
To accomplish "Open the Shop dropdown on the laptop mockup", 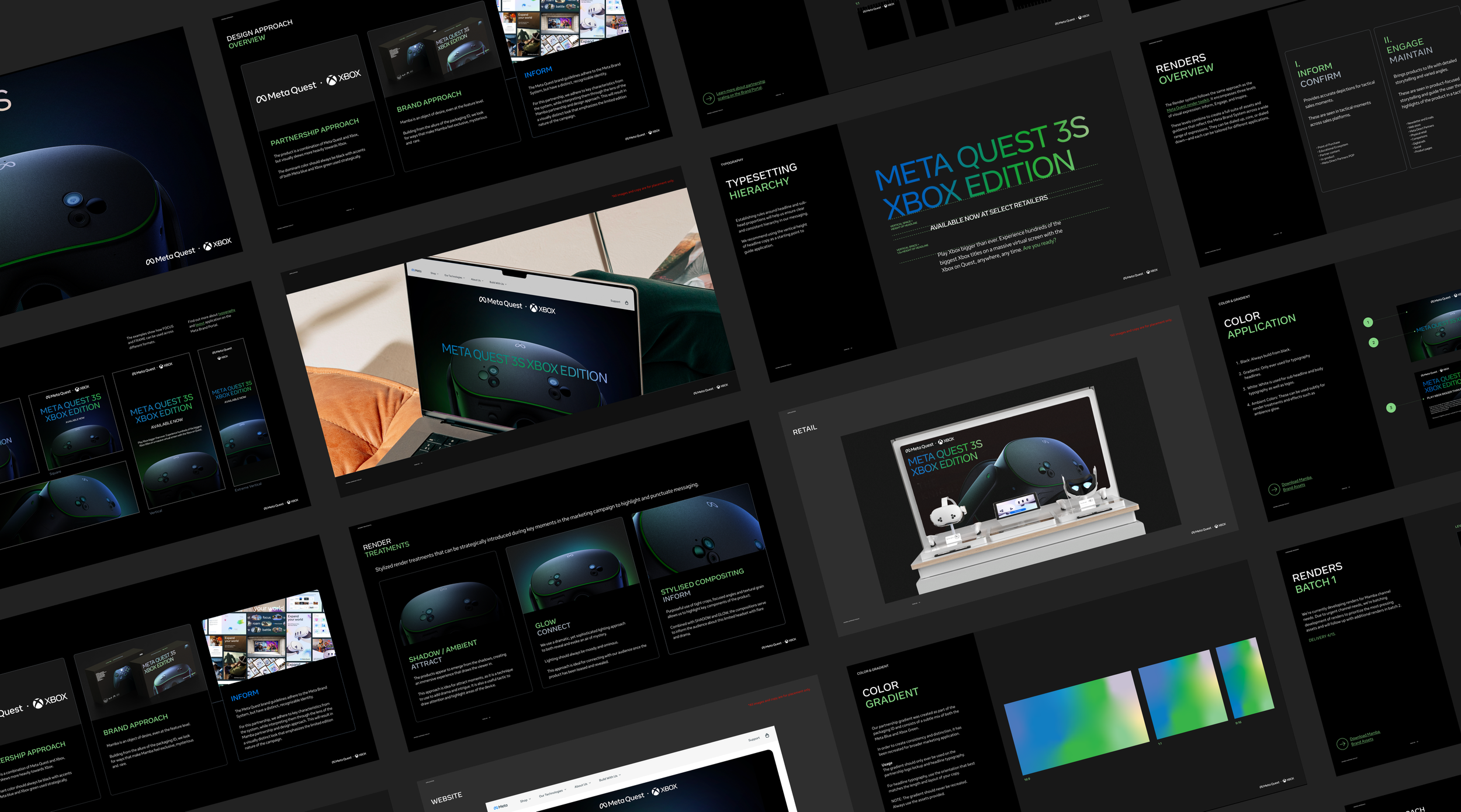I will pyautogui.click(x=434, y=273).
